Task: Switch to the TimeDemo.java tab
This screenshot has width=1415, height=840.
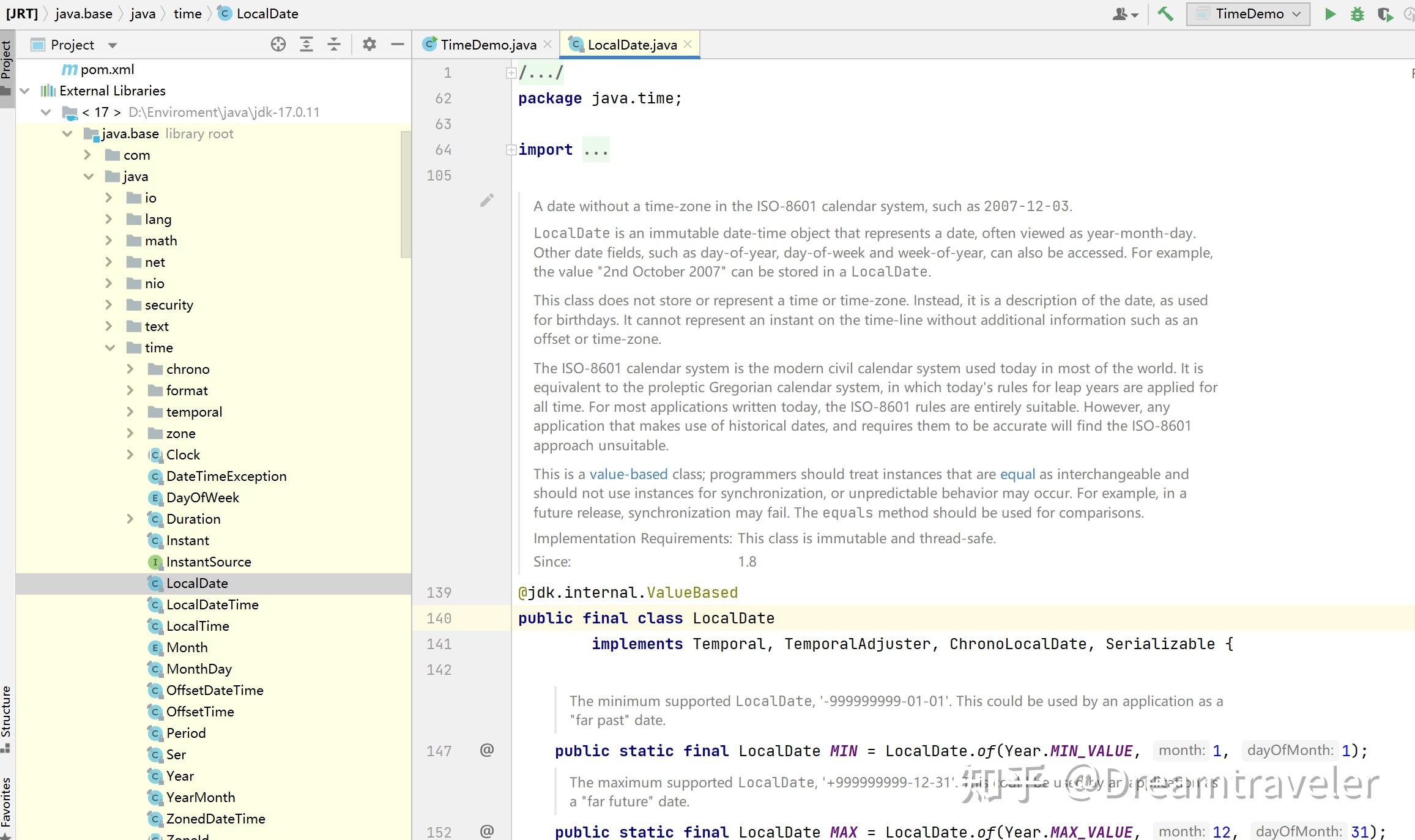Action: [488, 45]
